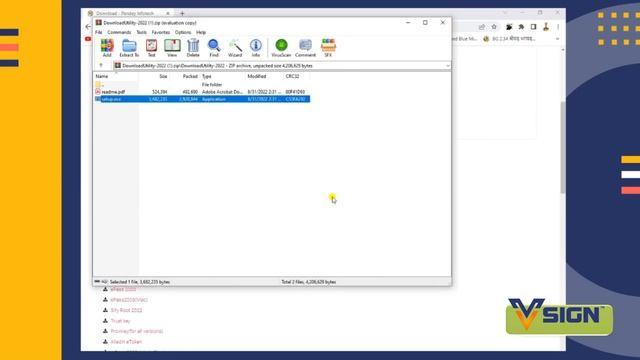This screenshot has height=360, width=640.
Task: Open the Favorites menu
Action: tap(161, 32)
